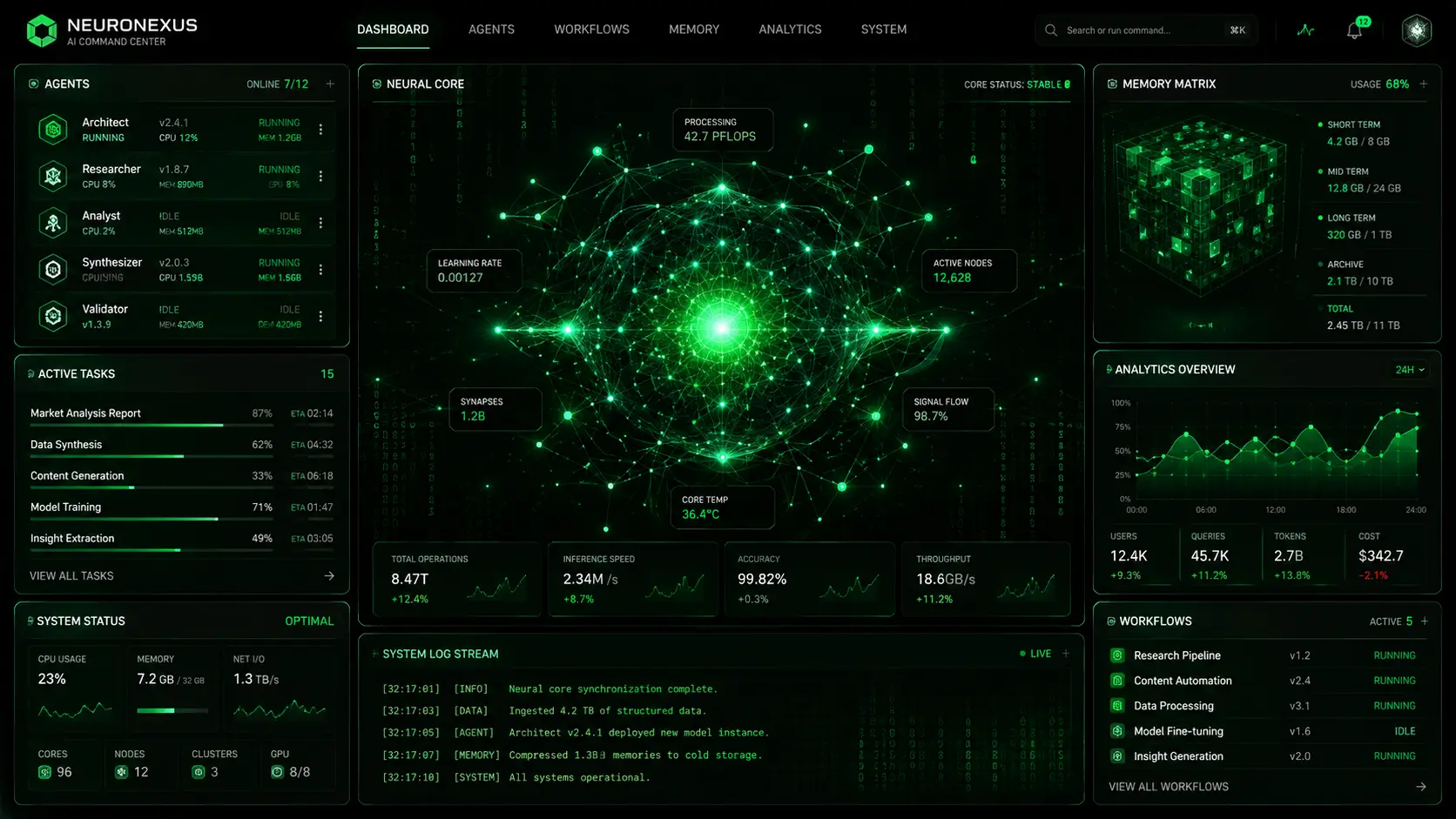Toggle the LIVE log stream indicator

(1035, 654)
